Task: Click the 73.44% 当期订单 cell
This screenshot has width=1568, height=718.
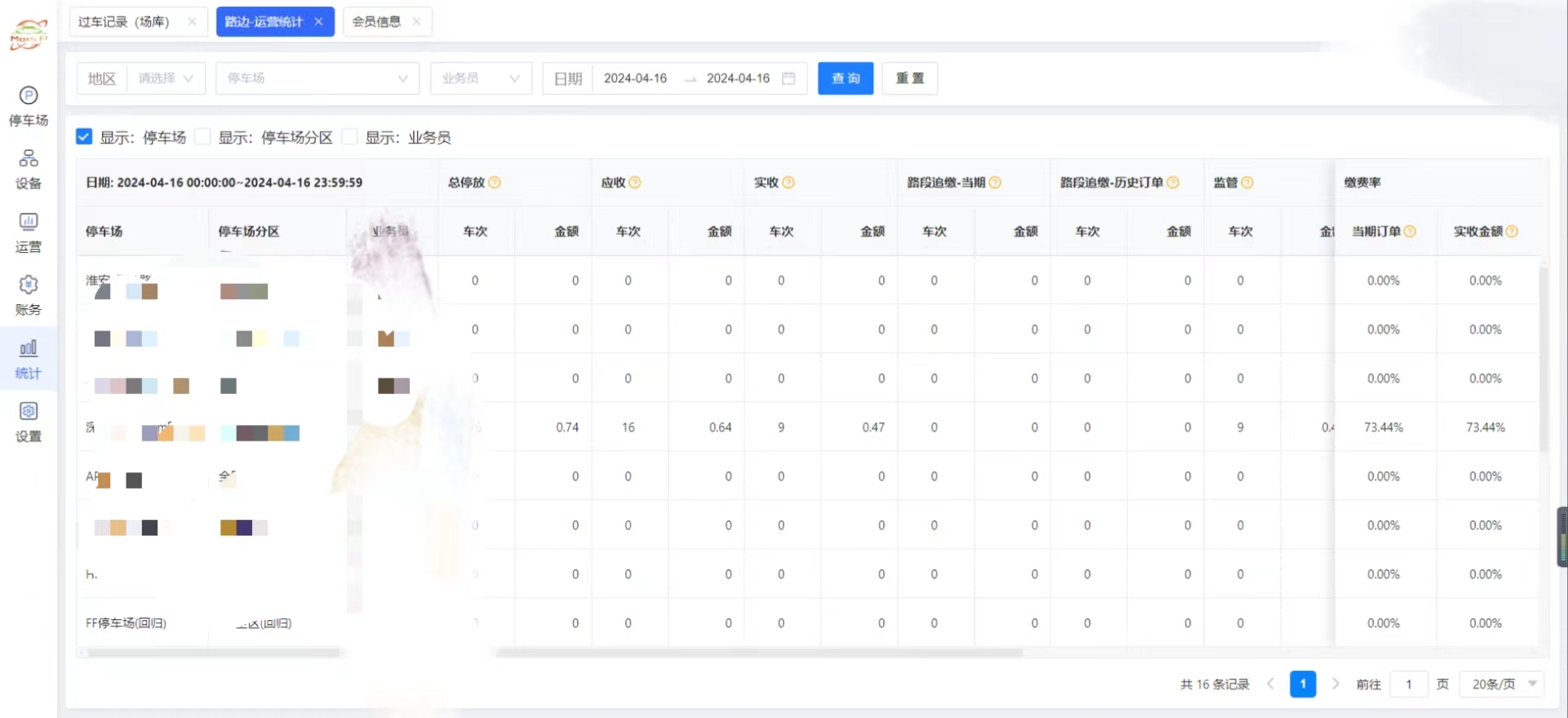Action: (x=1384, y=428)
